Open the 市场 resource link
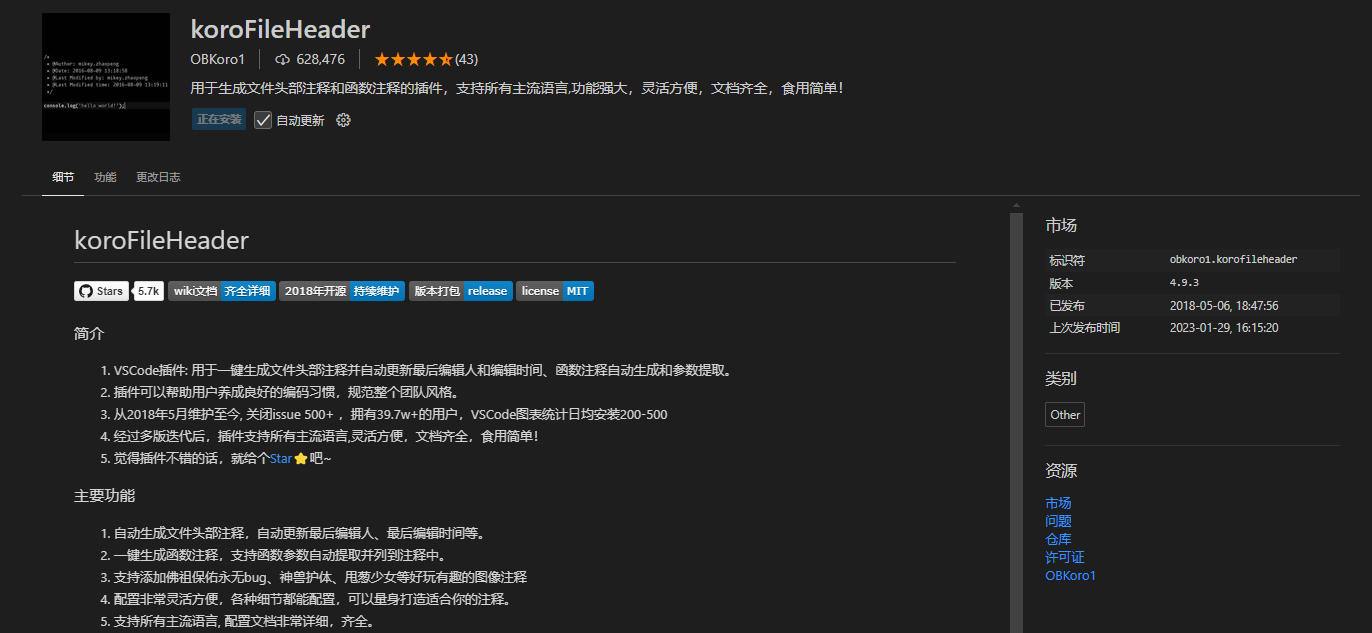The height and width of the screenshot is (633, 1372). (x=1058, y=503)
